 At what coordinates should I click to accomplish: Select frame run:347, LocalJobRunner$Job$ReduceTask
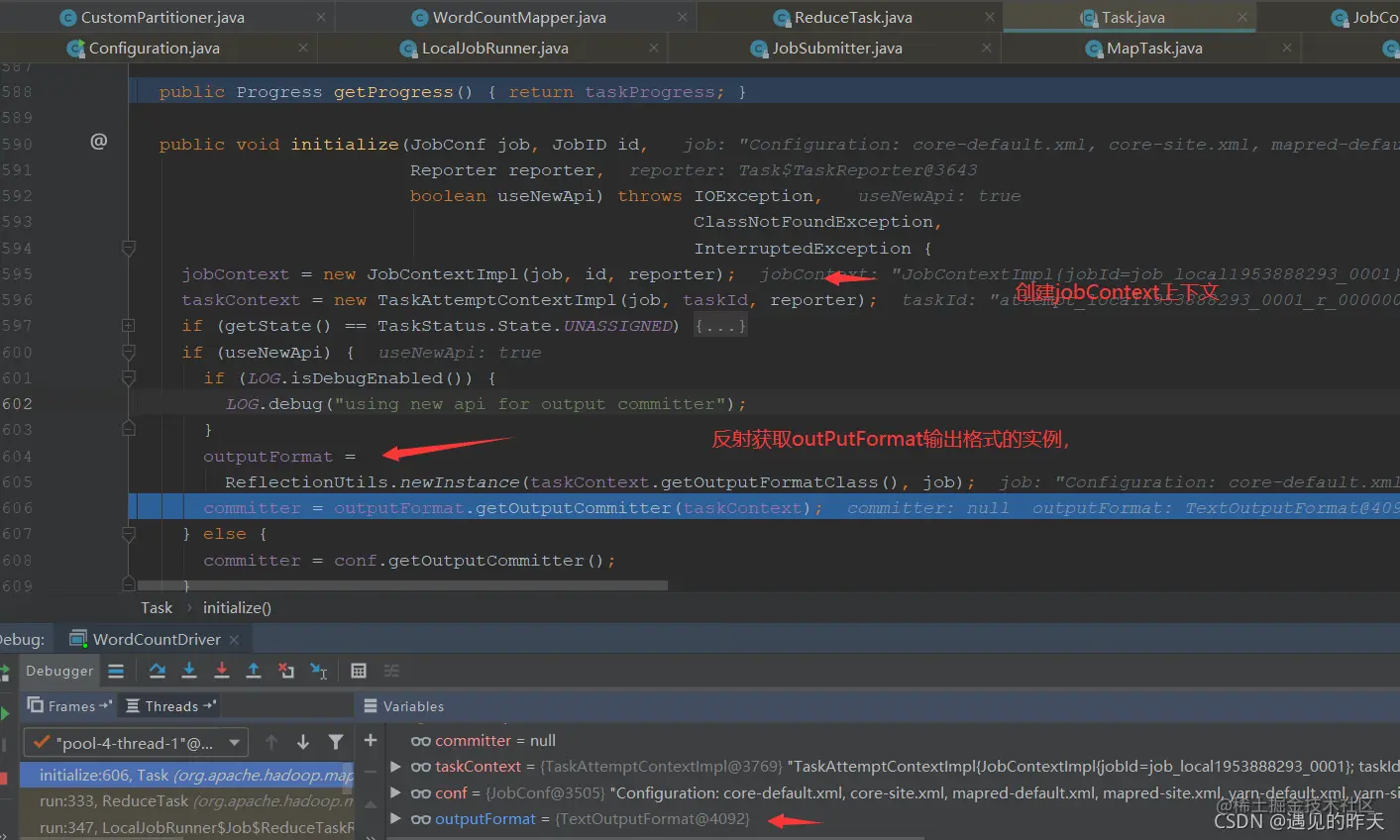[x=186, y=827]
